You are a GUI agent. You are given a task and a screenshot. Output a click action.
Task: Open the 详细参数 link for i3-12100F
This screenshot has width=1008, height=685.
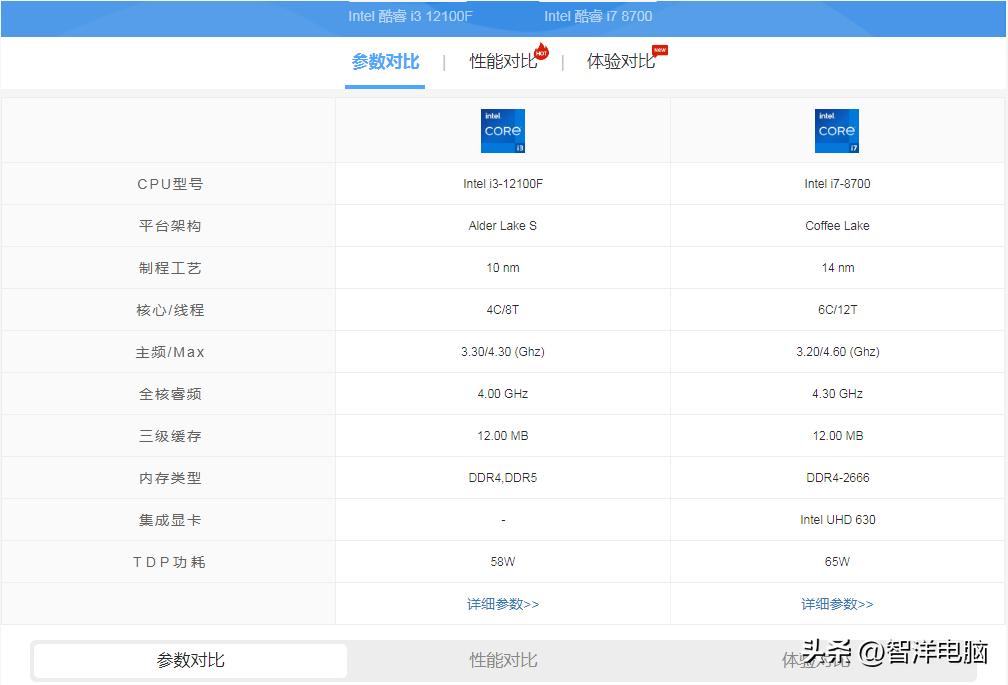(502, 604)
